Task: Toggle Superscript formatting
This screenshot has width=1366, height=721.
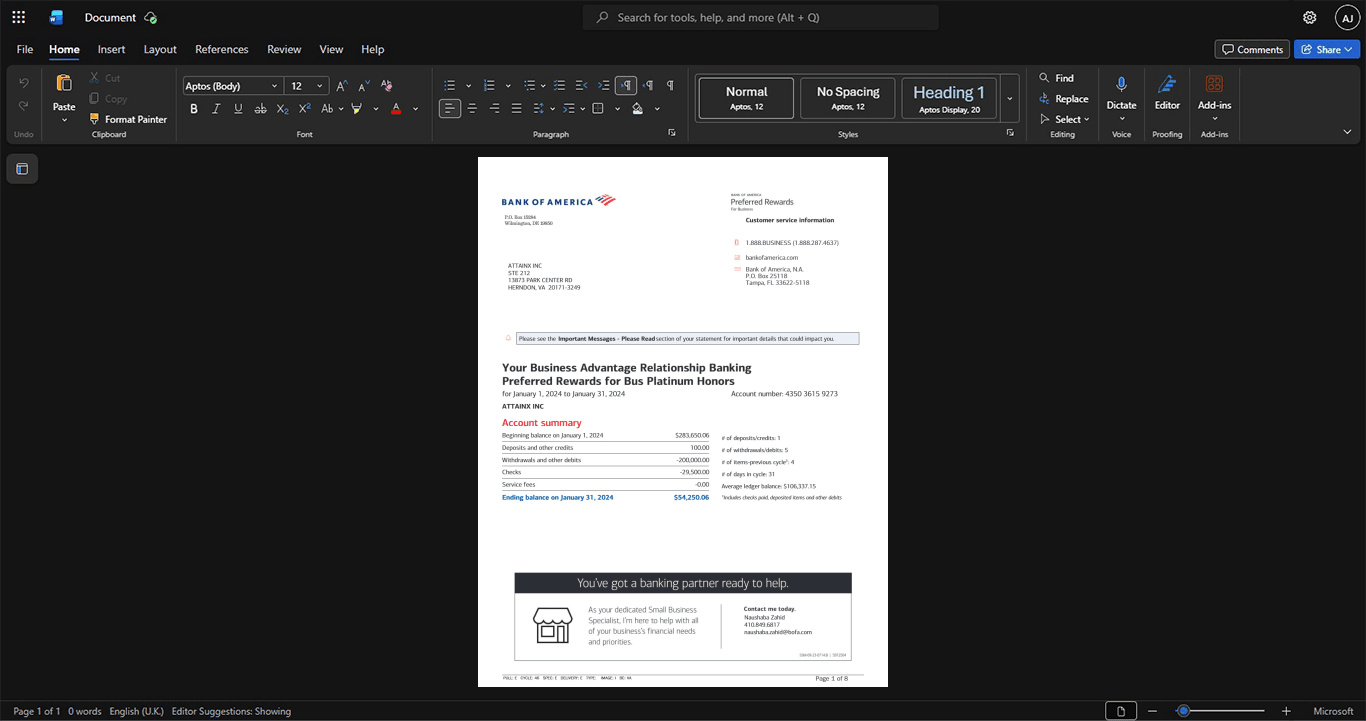Action: 304,108
